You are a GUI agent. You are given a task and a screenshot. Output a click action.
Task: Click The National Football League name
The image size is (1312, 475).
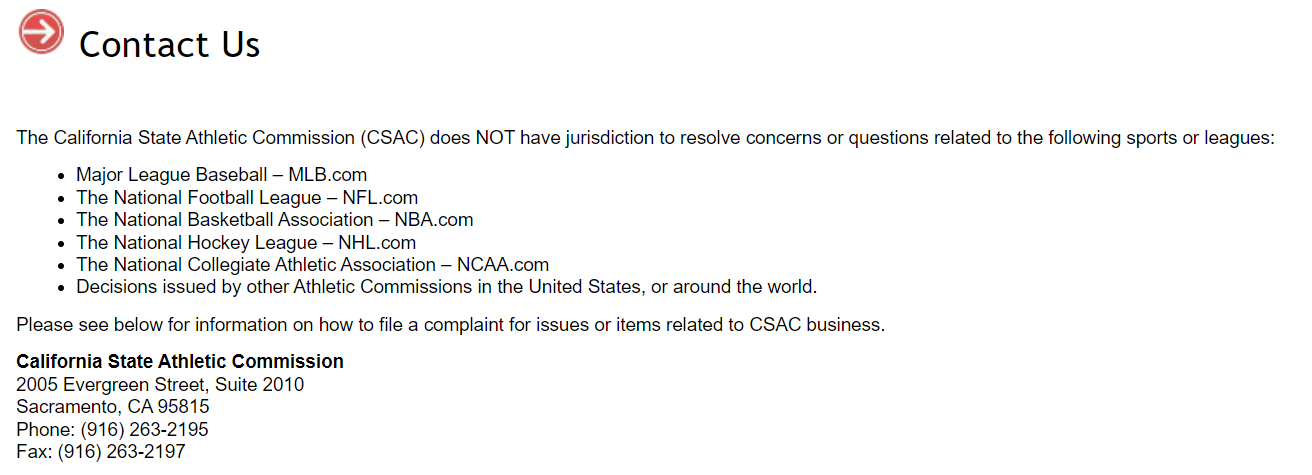[198, 198]
